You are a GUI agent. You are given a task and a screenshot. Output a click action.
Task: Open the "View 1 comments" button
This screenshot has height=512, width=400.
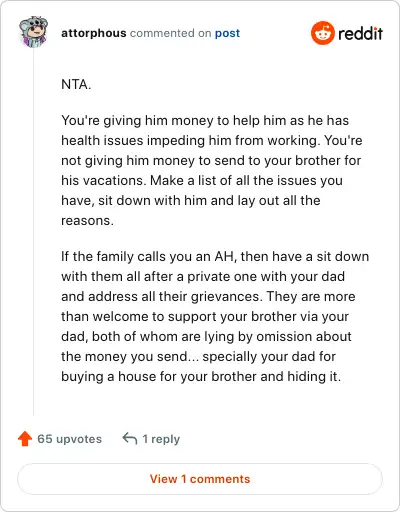tap(200, 479)
